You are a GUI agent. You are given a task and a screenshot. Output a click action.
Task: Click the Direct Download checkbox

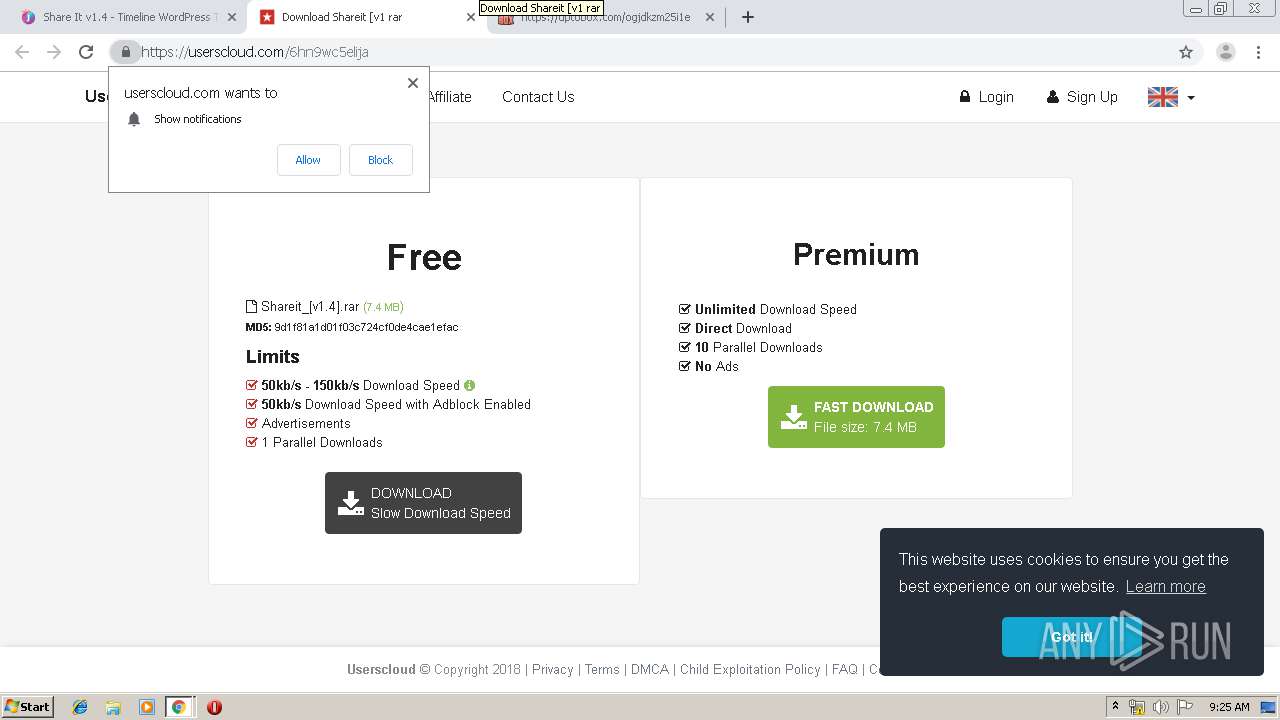click(x=685, y=328)
